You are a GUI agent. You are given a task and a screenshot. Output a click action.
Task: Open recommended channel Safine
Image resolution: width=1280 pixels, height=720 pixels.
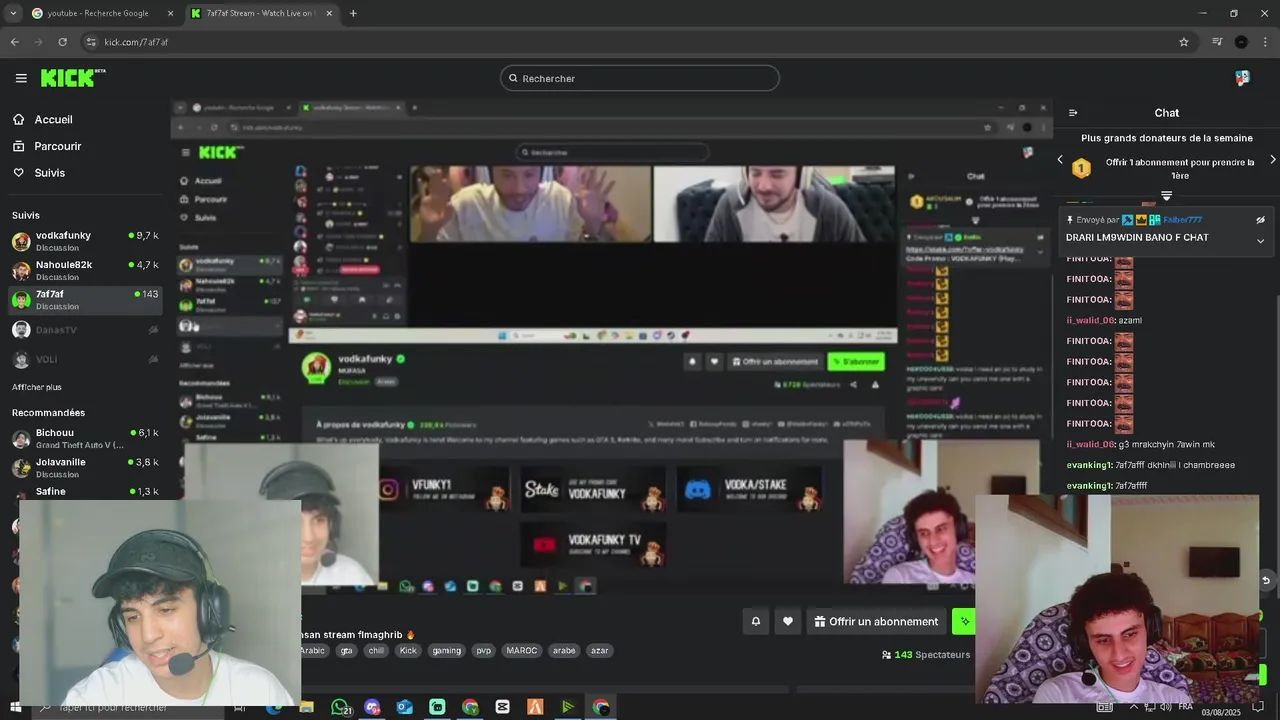(x=85, y=492)
